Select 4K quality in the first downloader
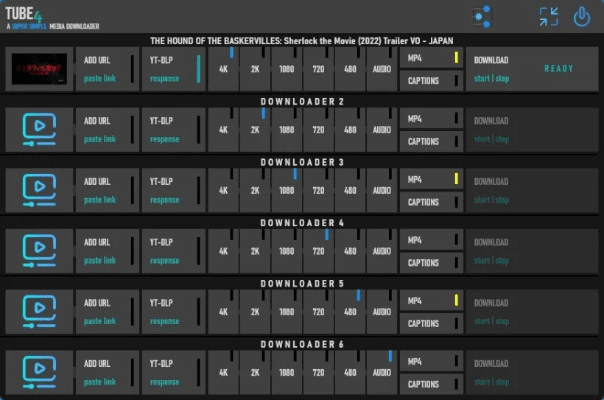 coord(223,69)
